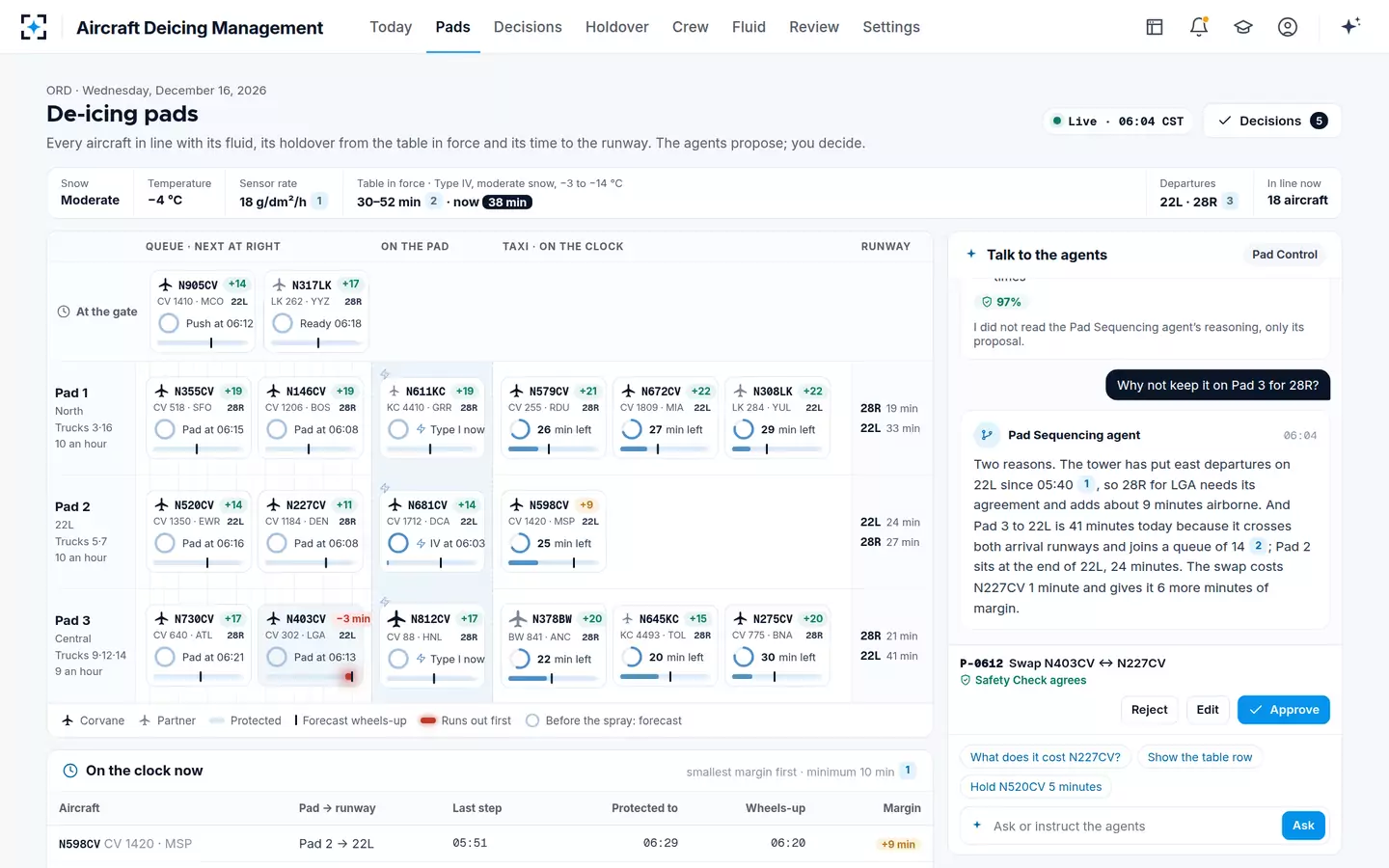Open the Settings tab
The image size is (1389, 868).
(x=891, y=27)
